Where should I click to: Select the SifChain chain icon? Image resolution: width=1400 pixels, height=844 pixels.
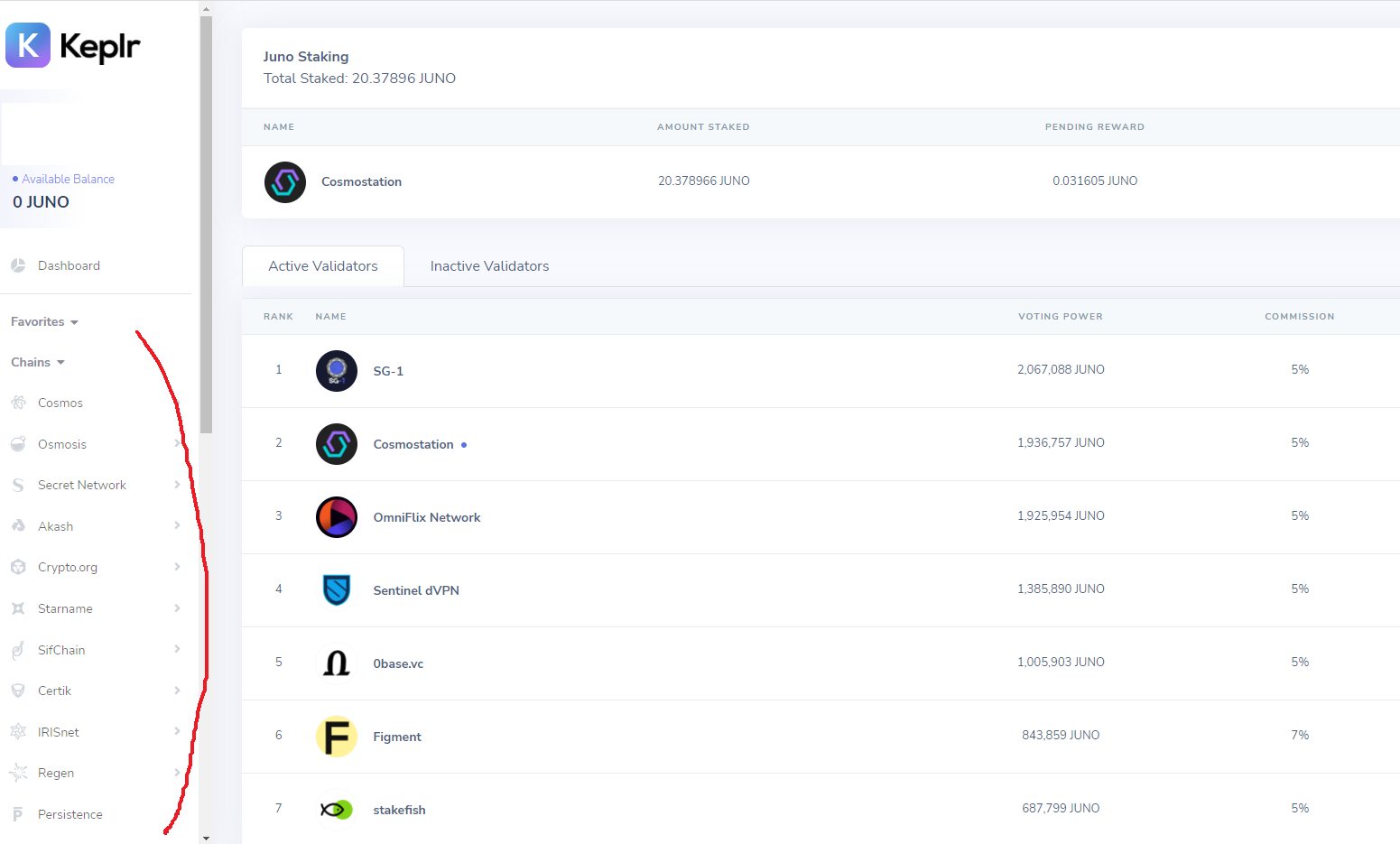click(x=18, y=650)
